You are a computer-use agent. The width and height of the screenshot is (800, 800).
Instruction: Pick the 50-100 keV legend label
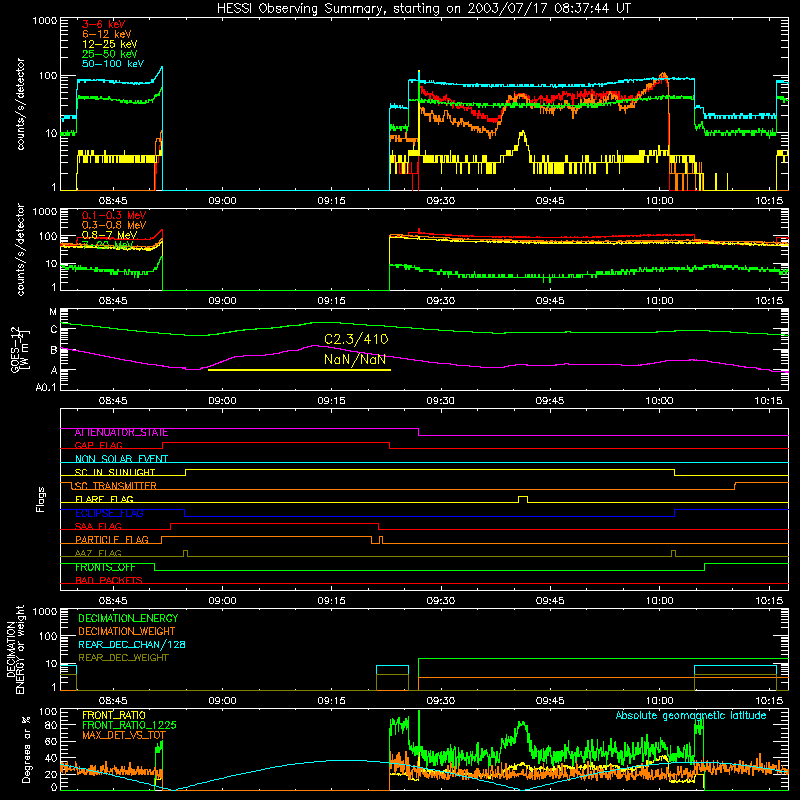[113, 64]
